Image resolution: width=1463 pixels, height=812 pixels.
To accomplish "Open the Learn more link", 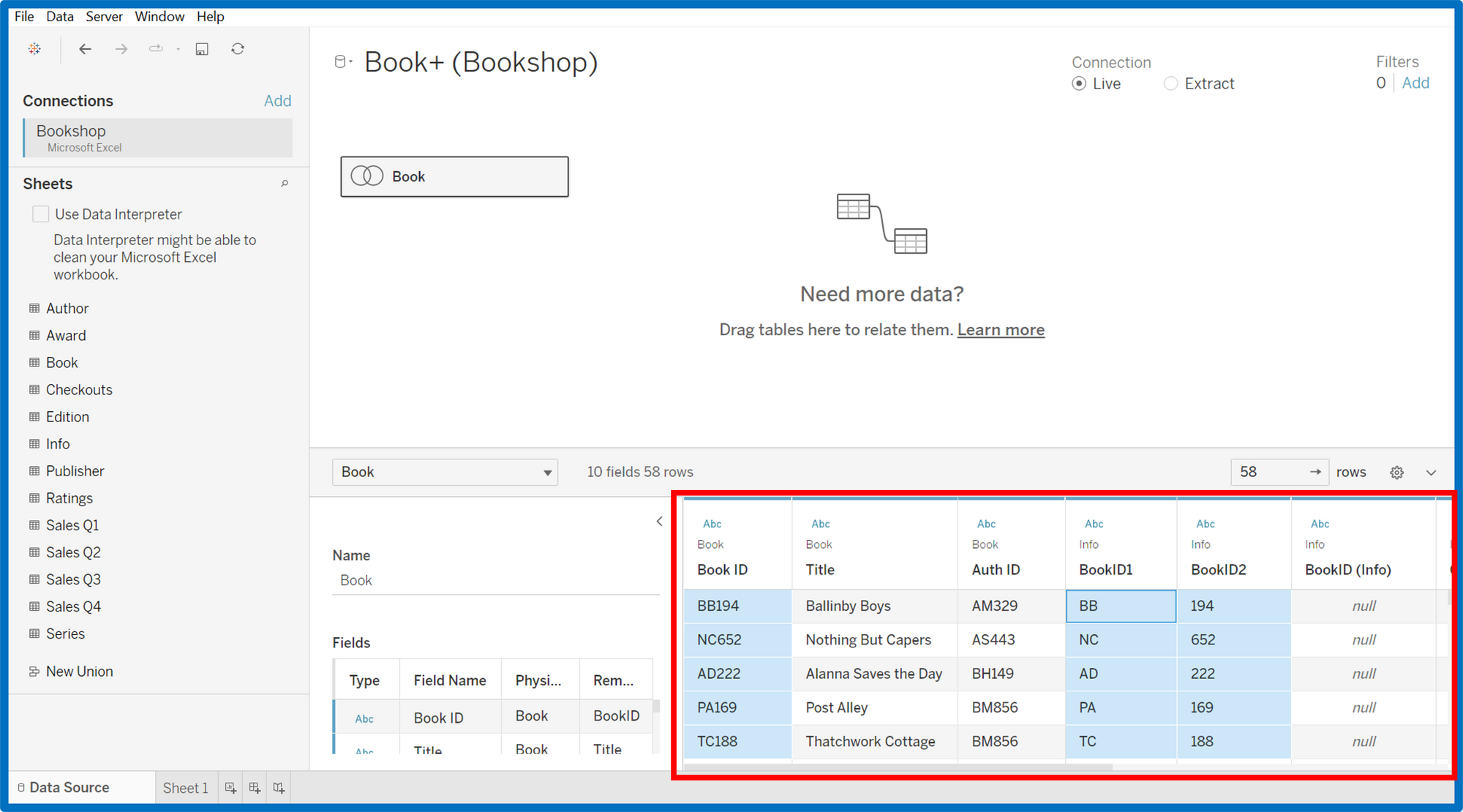I will [x=1001, y=330].
